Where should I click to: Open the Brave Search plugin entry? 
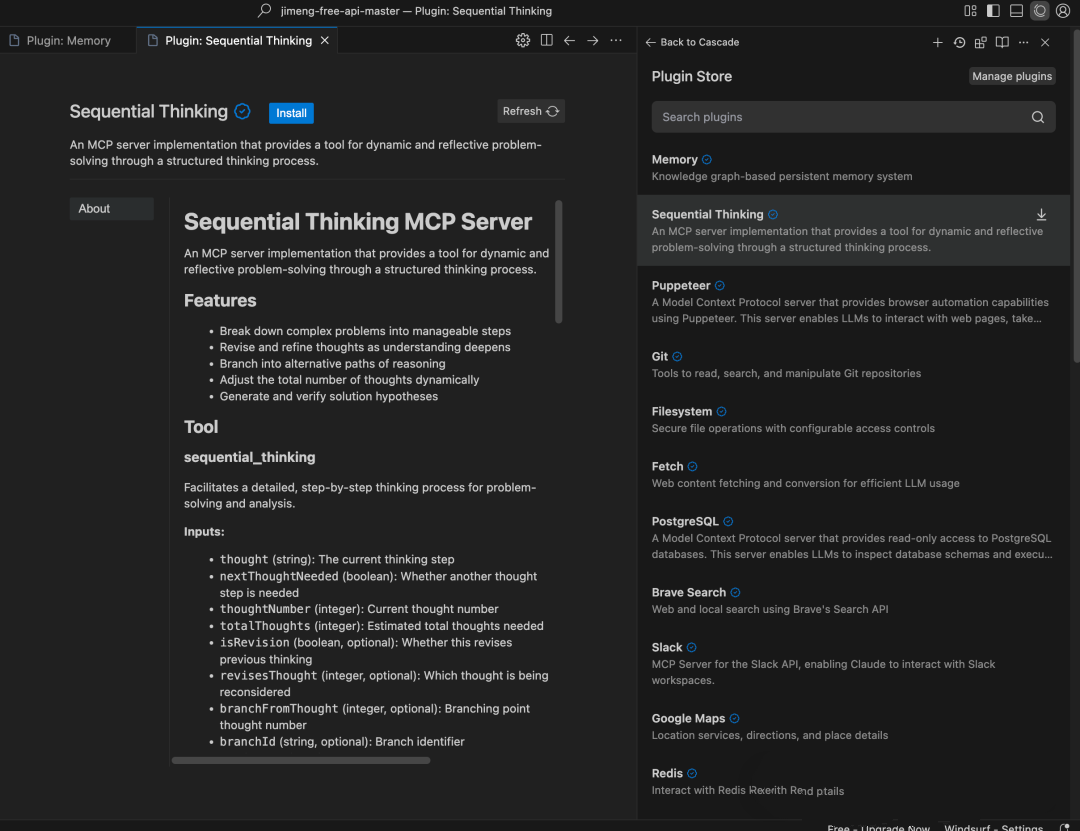pyautogui.click(x=853, y=601)
